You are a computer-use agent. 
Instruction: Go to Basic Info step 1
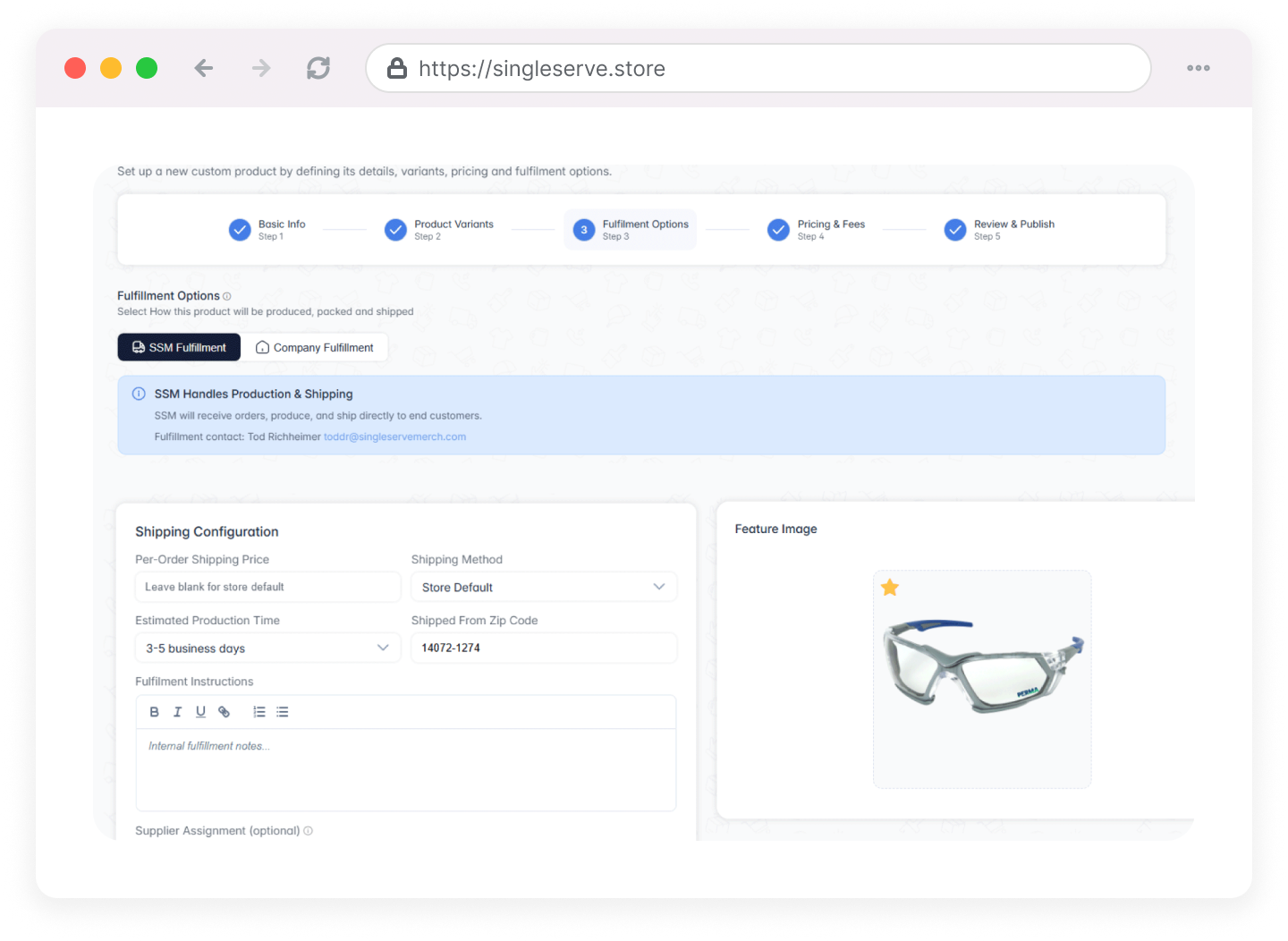click(267, 230)
